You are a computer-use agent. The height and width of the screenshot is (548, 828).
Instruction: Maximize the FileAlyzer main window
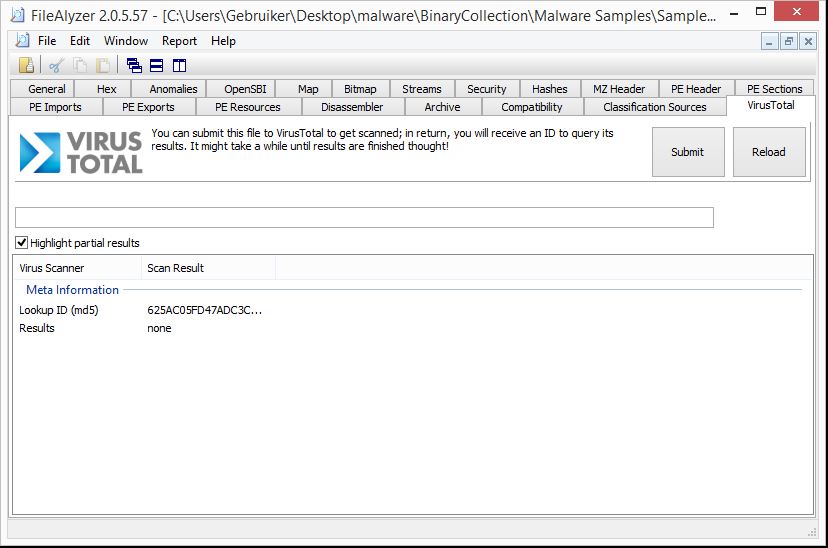pos(761,11)
